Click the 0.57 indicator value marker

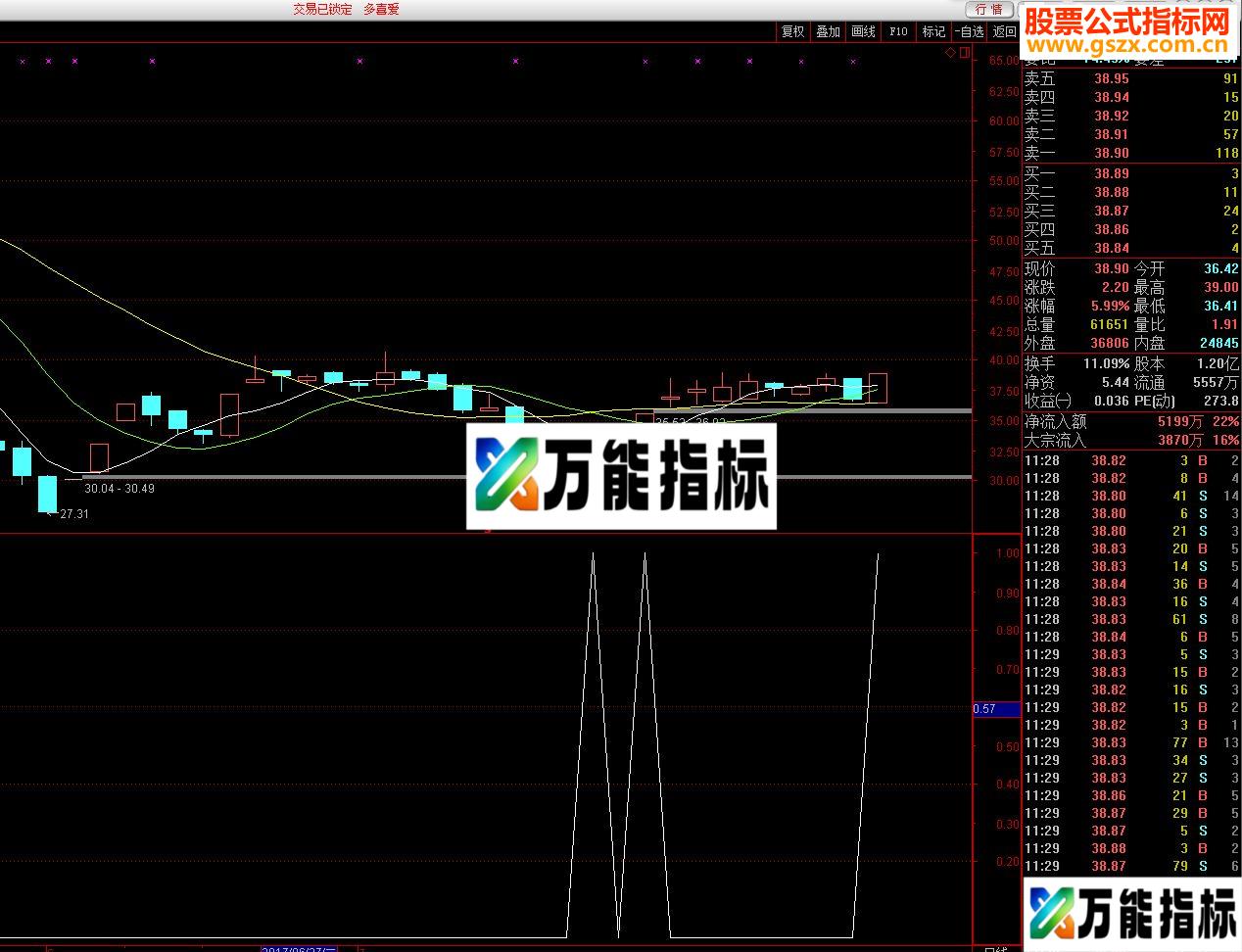pos(994,708)
